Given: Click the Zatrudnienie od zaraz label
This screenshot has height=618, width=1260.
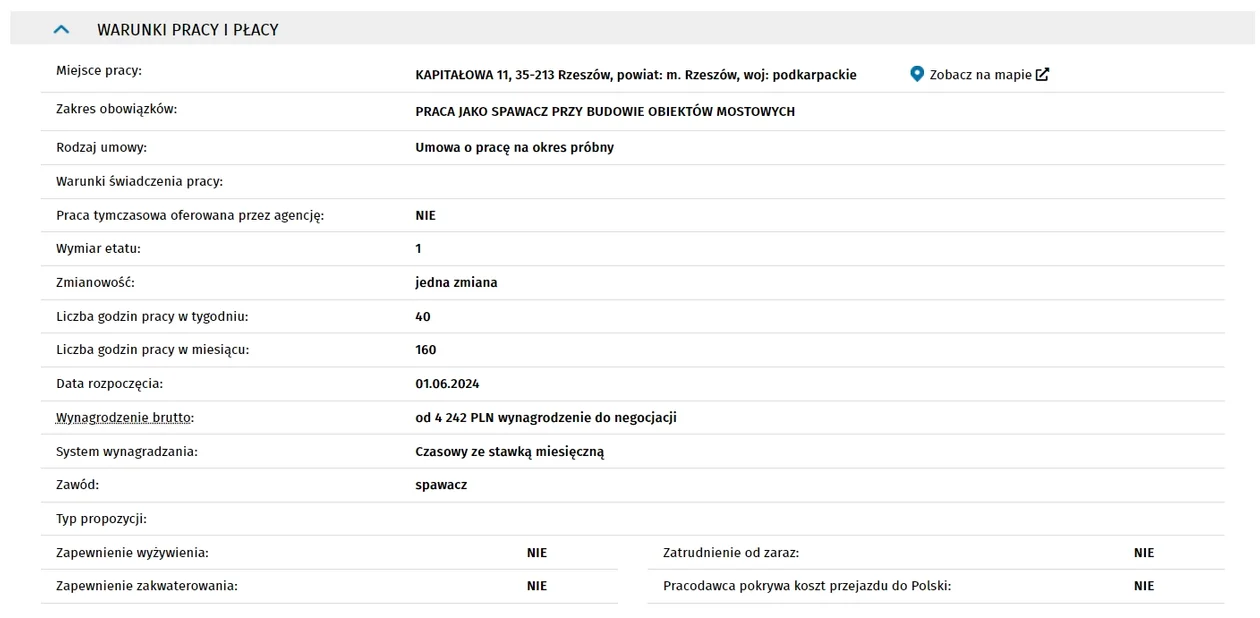Looking at the screenshot, I should point(731,553).
